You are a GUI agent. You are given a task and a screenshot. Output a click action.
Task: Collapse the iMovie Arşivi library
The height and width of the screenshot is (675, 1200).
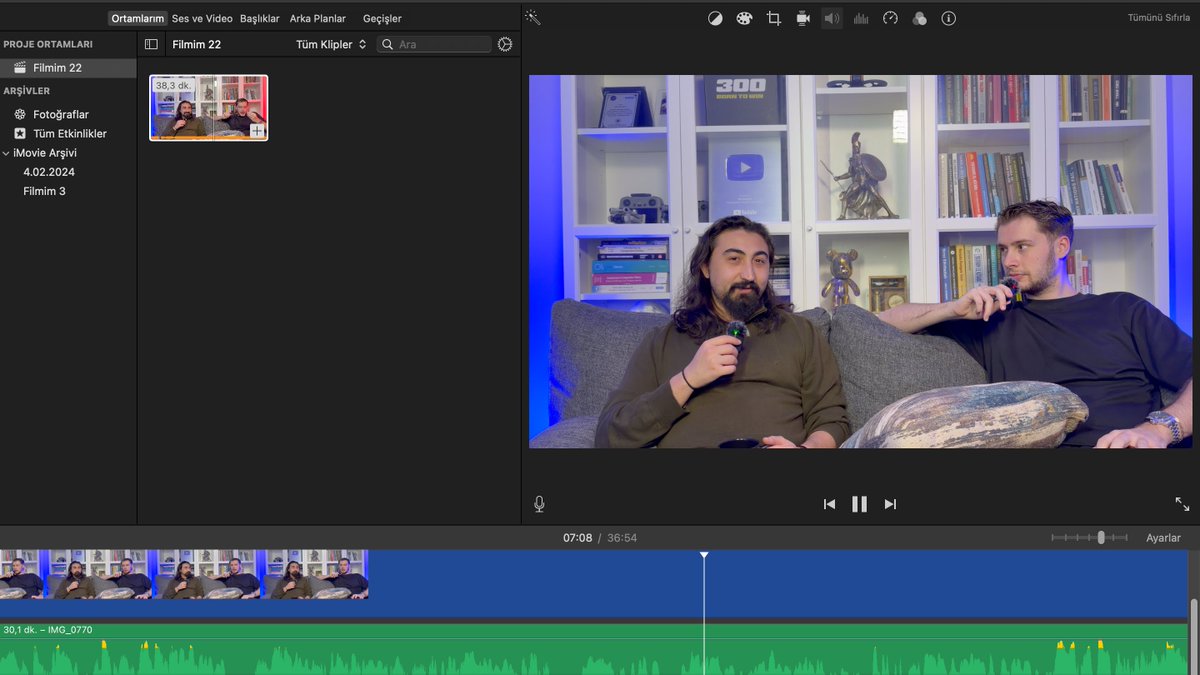click(x=6, y=153)
